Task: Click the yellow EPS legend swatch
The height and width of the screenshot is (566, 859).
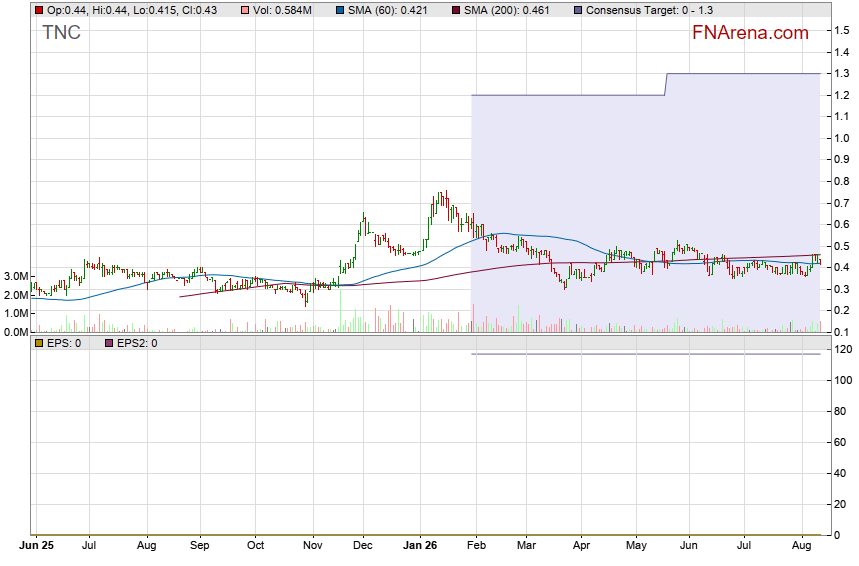Action: [39, 344]
